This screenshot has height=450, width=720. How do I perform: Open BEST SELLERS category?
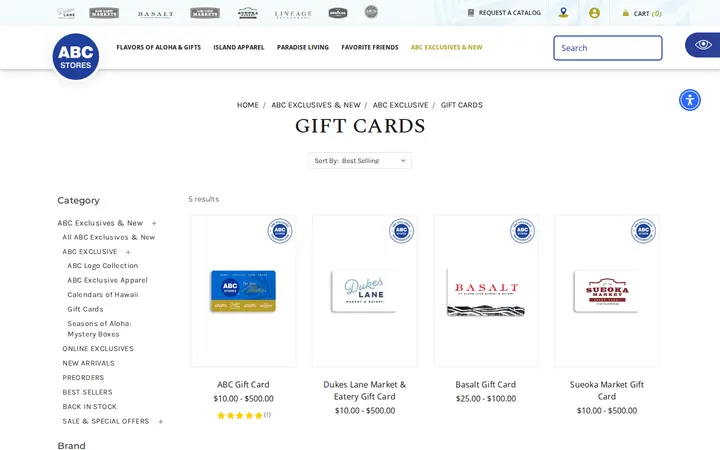pos(87,393)
